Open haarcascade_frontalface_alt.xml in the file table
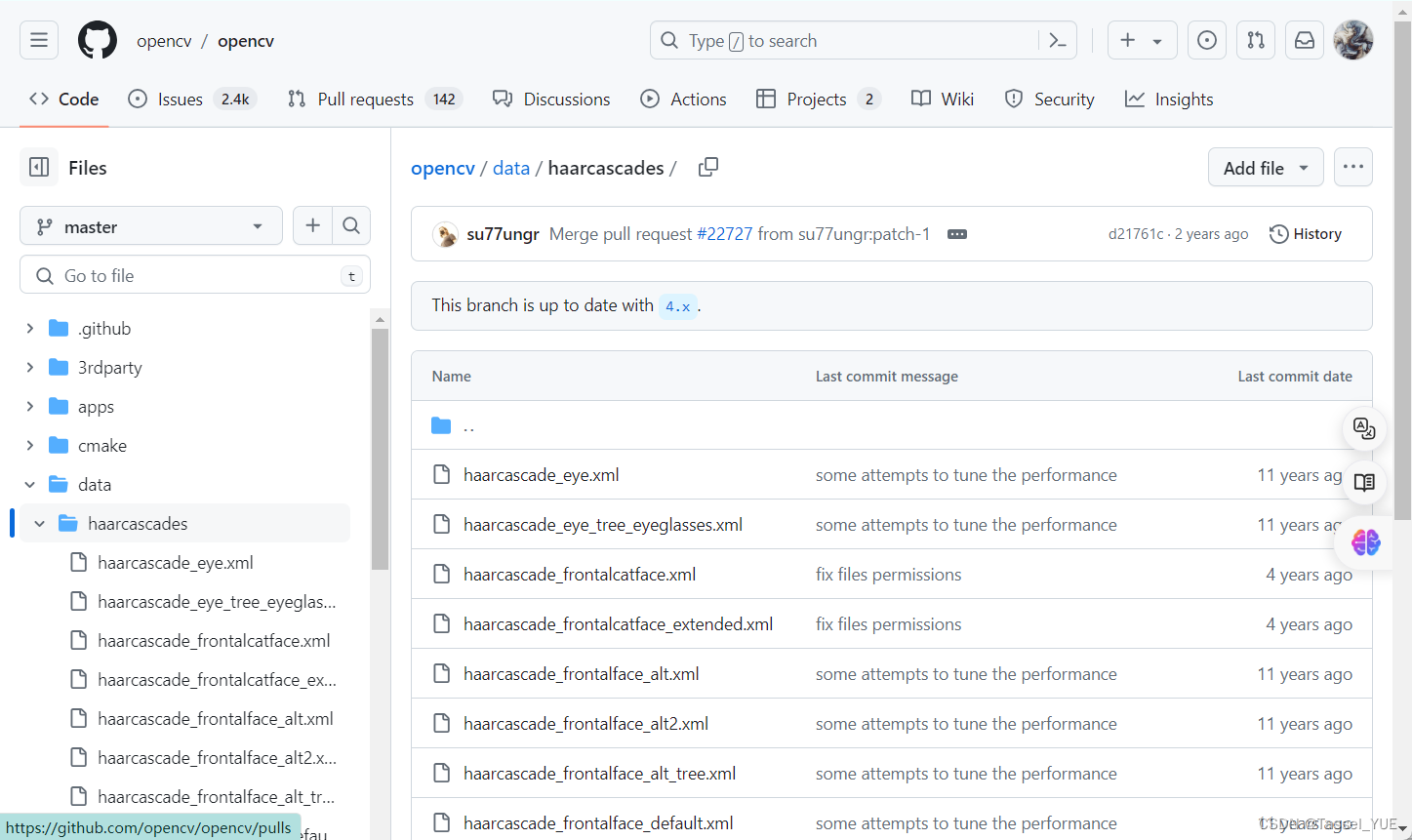 point(582,674)
